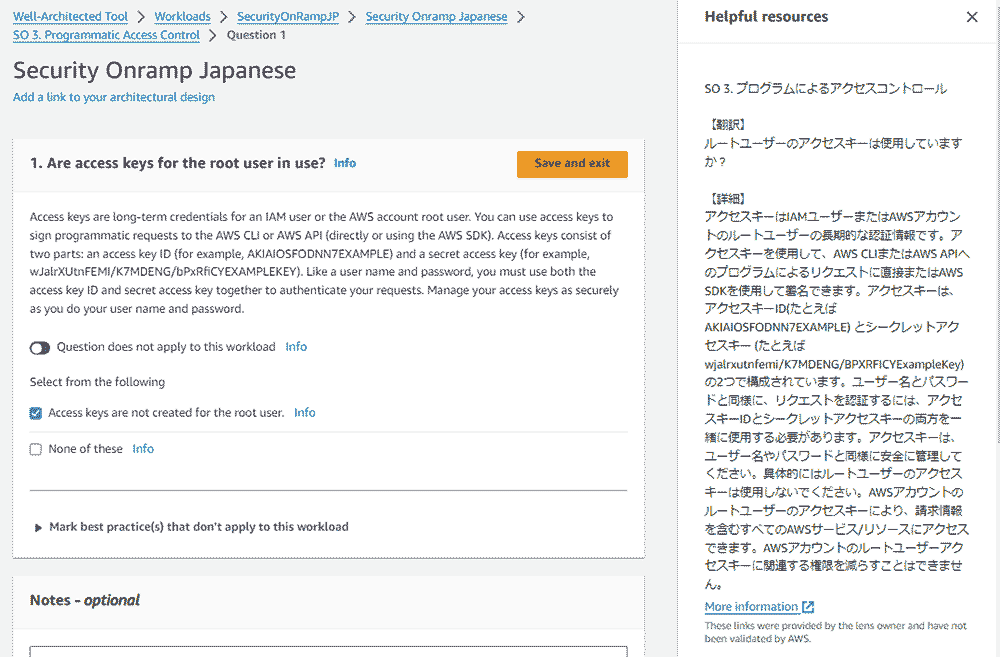Click the 'Helpful resources' panel title
Viewport: 1000px width, 657px height.
pos(766,17)
